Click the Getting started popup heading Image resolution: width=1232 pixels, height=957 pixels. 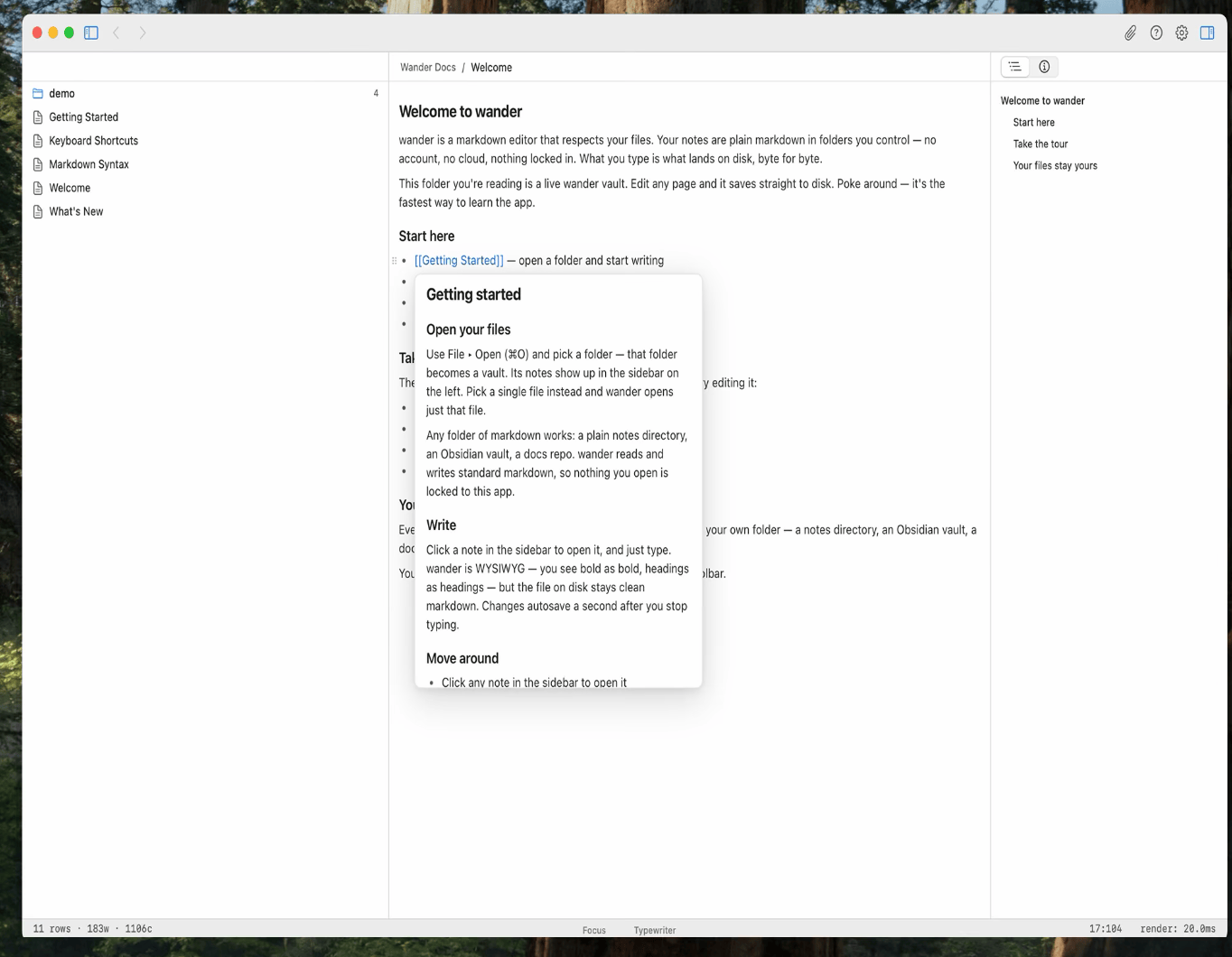[x=473, y=294]
